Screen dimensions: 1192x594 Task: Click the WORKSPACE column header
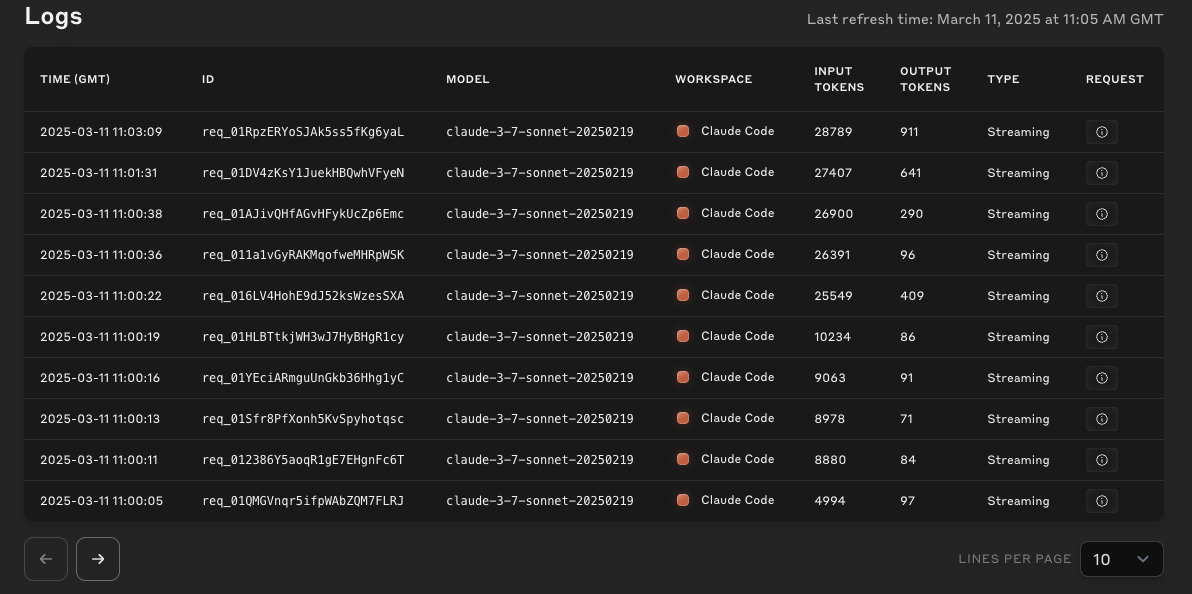(x=714, y=79)
